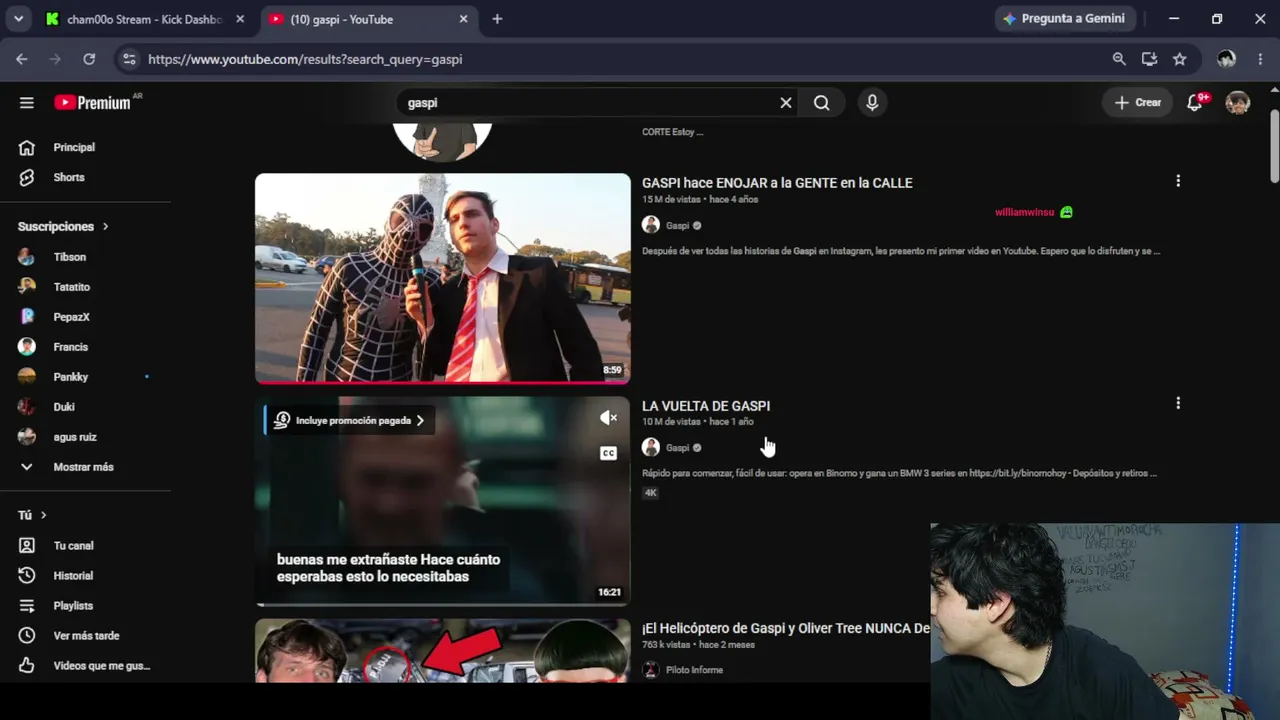Click the browser address bar URL
Image resolution: width=1280 pixels, height=720 pixels.
point(305,59)
